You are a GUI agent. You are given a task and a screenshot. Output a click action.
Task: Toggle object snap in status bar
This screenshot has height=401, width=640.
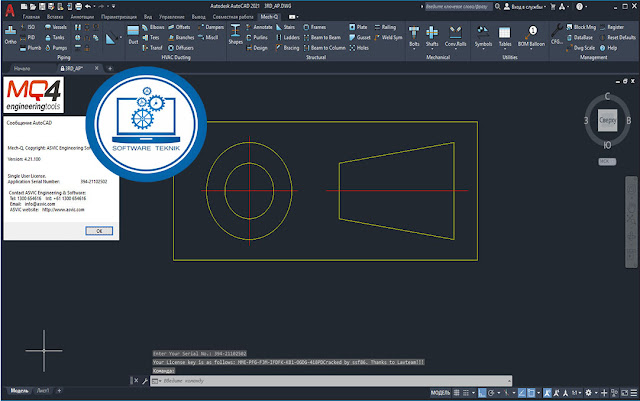coord(531,393)
